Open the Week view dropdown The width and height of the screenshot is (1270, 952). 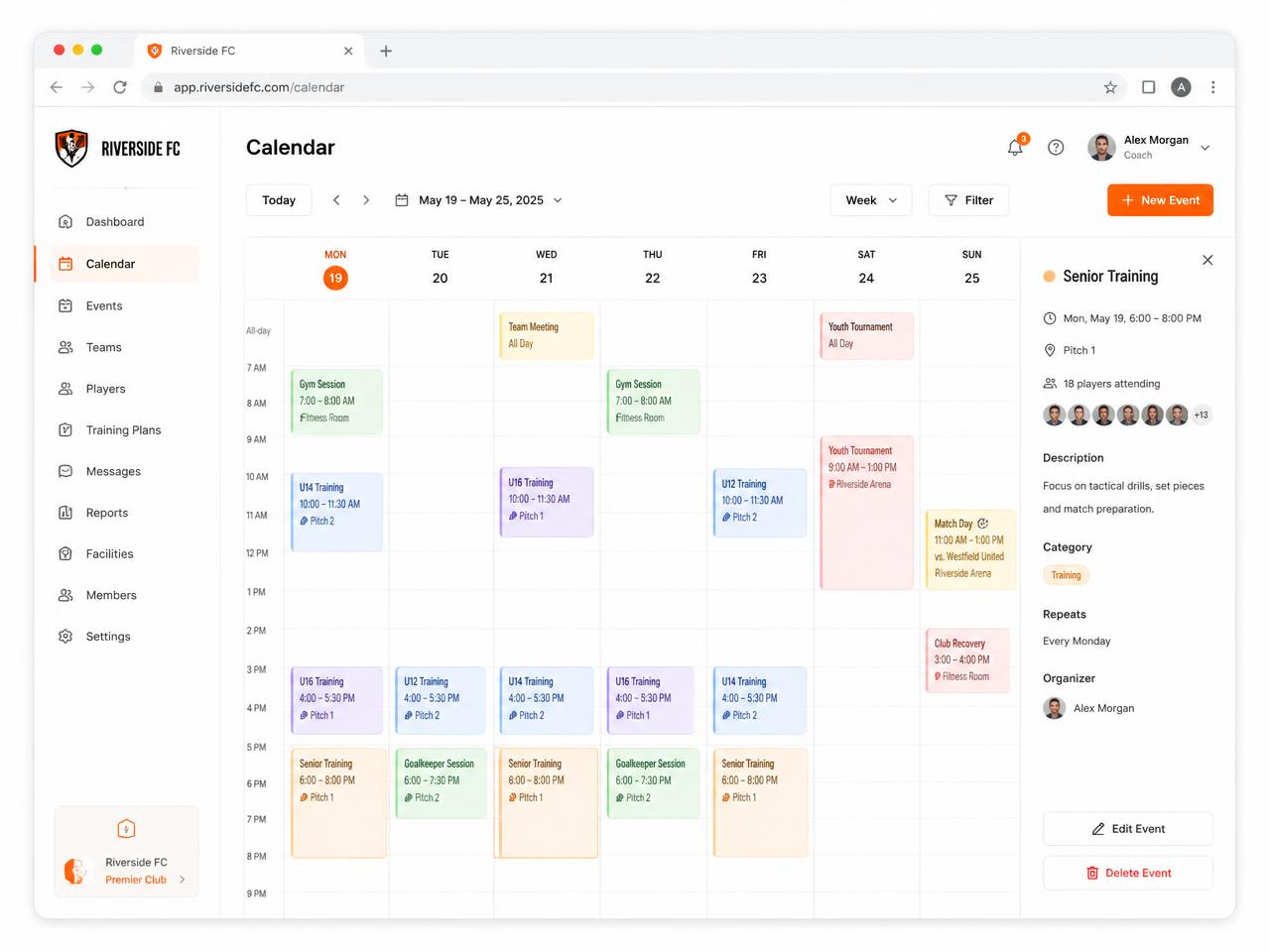[870, 200]
